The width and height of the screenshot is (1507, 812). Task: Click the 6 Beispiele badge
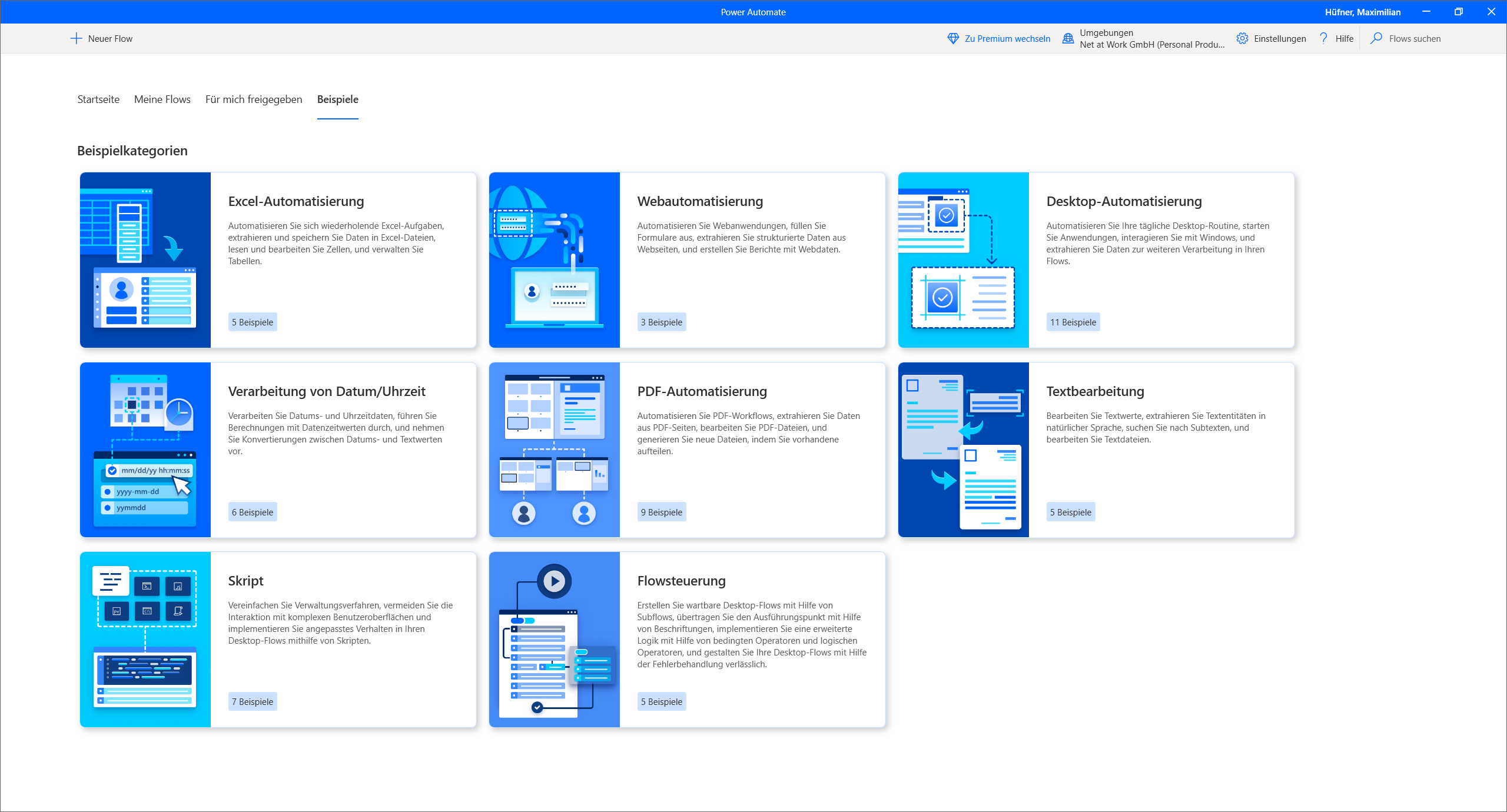pos(252,513)
